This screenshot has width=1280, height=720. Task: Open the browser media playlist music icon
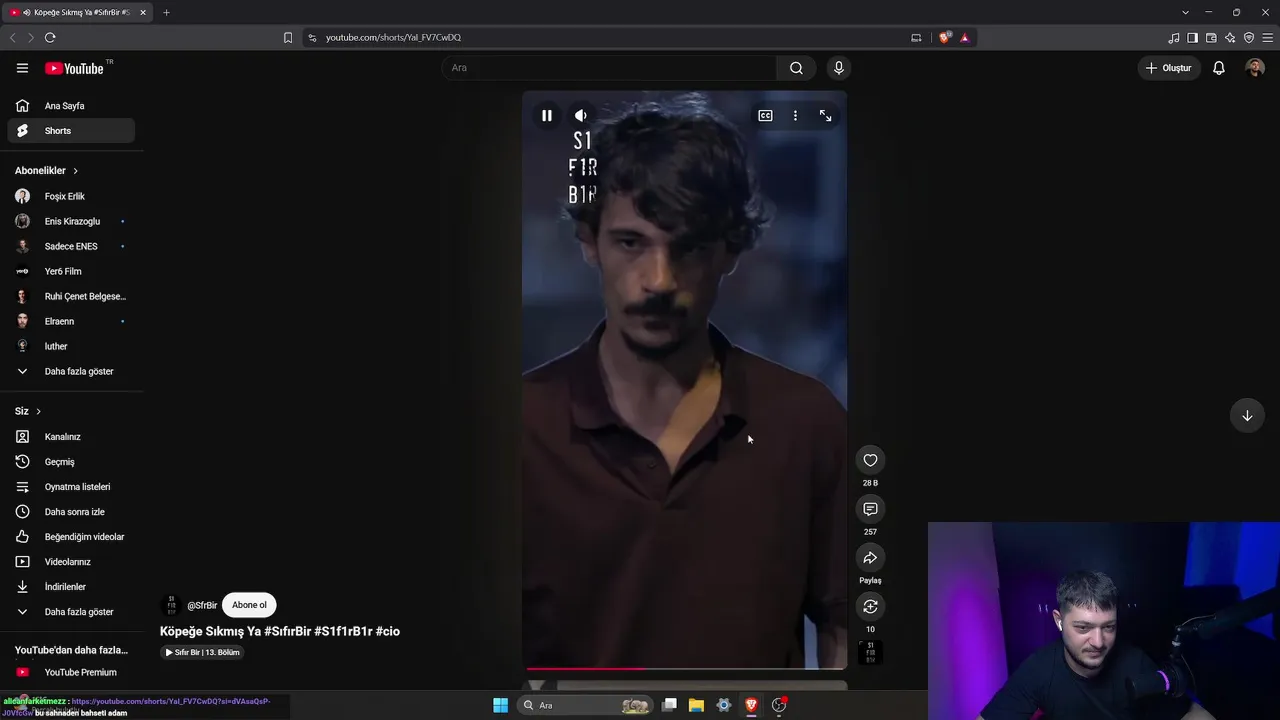(1174, 38)
